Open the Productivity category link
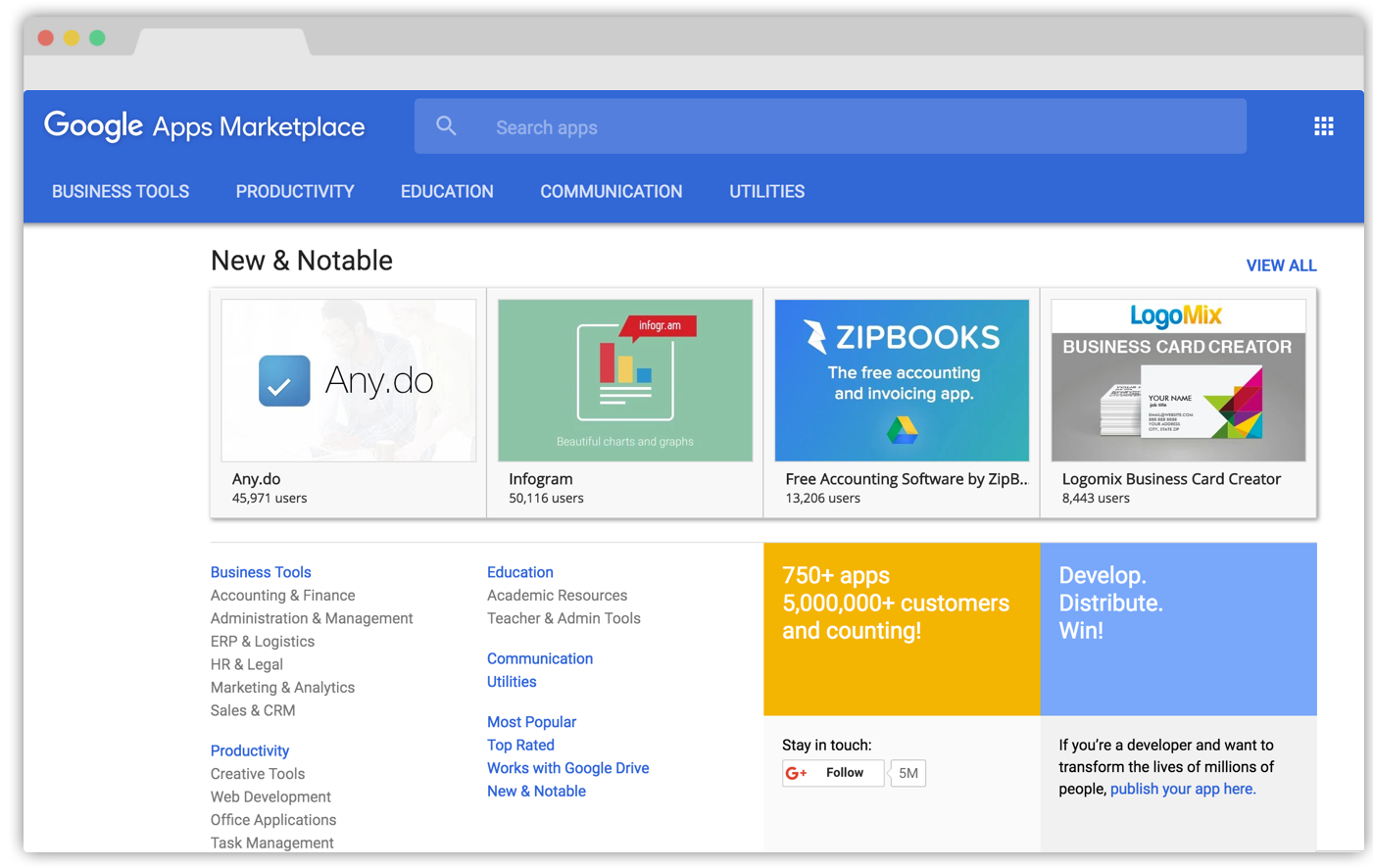The image size is (1373, 868). coord(250,750)
